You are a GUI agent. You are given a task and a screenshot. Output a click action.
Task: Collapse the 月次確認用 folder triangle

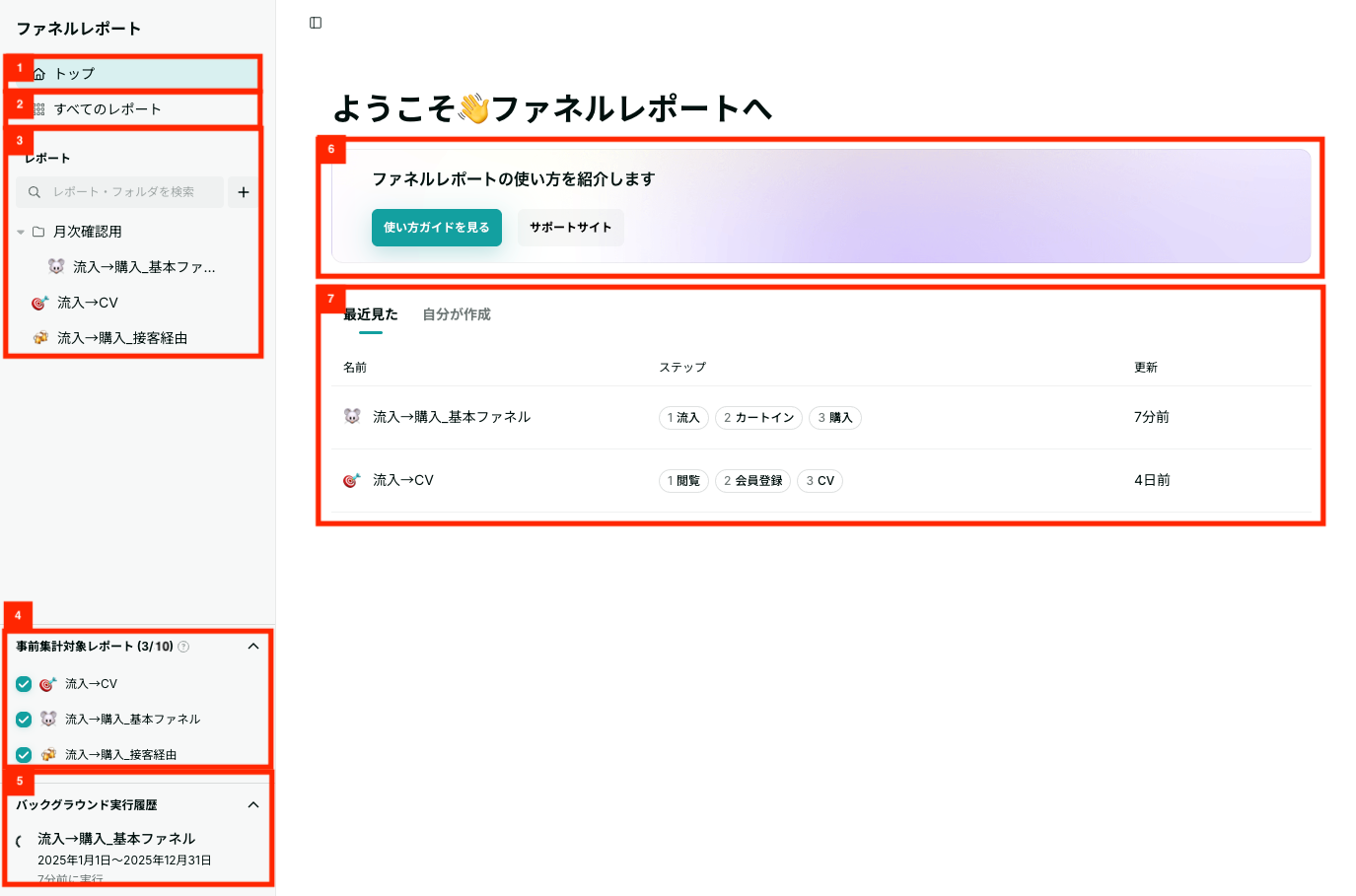point(21,232)
